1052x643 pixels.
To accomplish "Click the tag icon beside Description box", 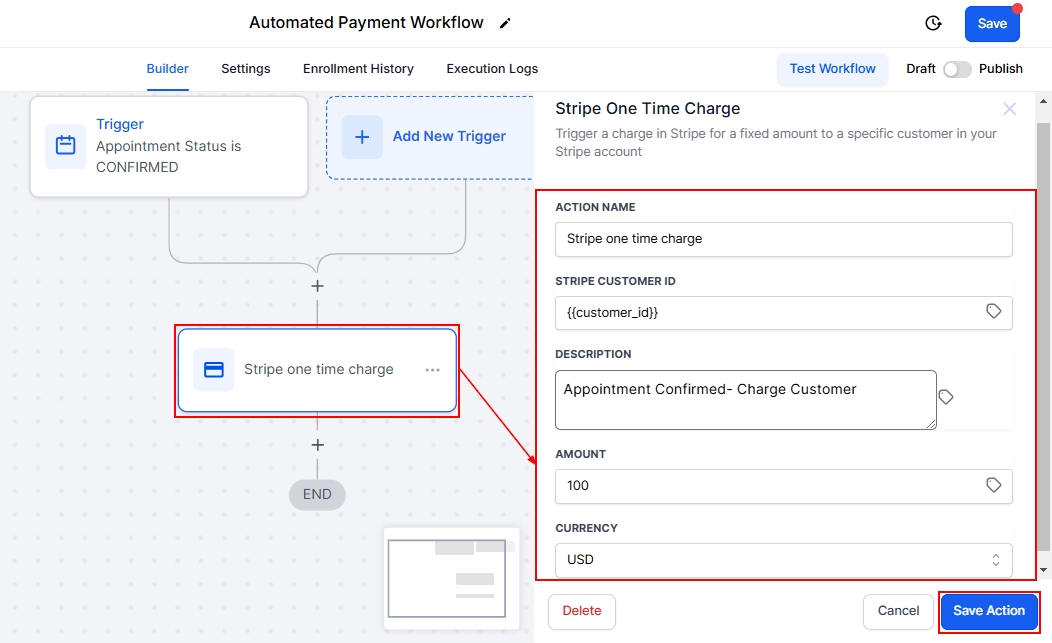I will coord(946,397).
